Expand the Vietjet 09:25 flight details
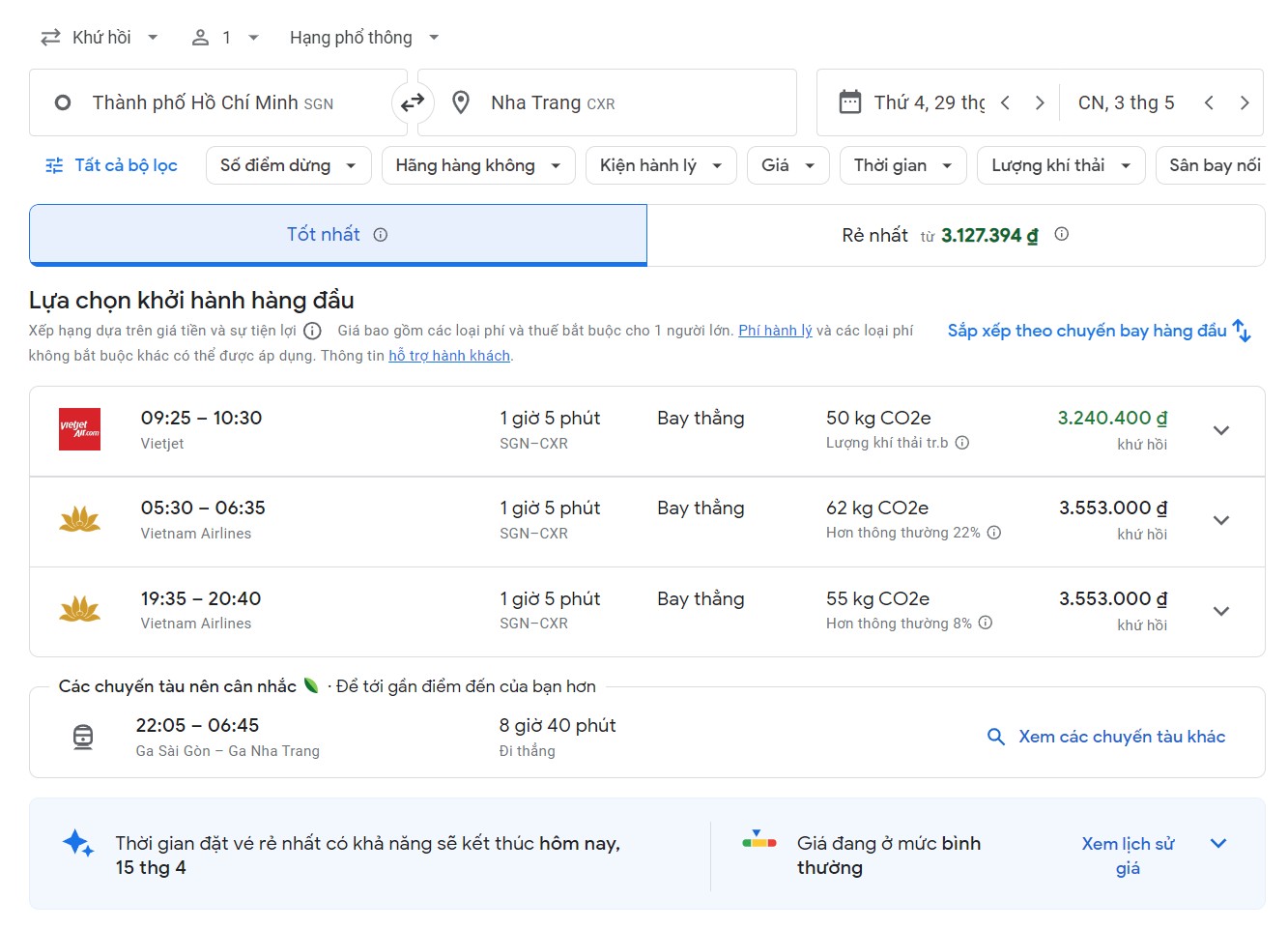This screenshot has width=1288, height=929. tap(1220, 431)
